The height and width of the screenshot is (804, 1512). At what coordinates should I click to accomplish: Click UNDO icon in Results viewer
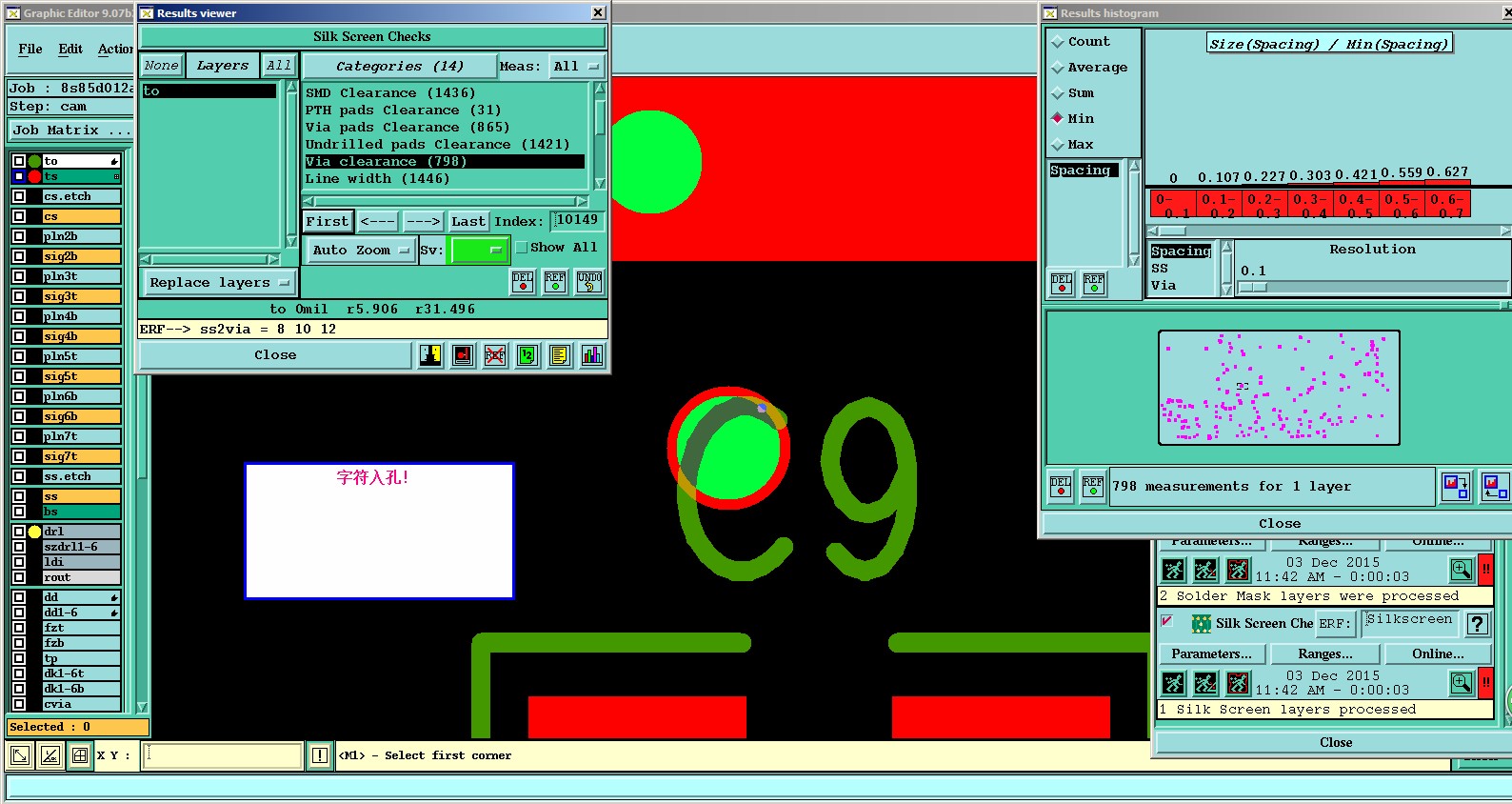click(x=589, y=282)
